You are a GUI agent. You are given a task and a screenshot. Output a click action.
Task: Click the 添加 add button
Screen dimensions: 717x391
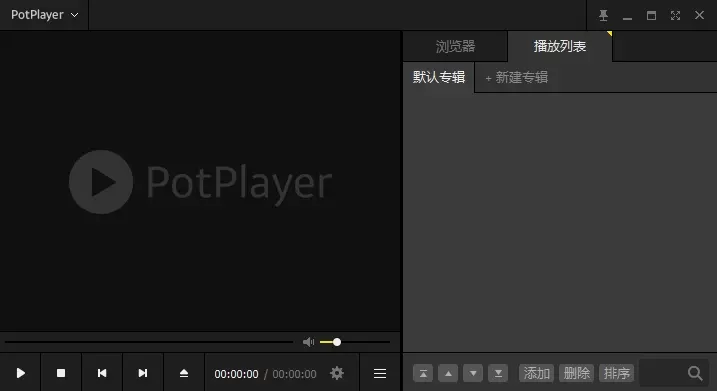point(536,373)
